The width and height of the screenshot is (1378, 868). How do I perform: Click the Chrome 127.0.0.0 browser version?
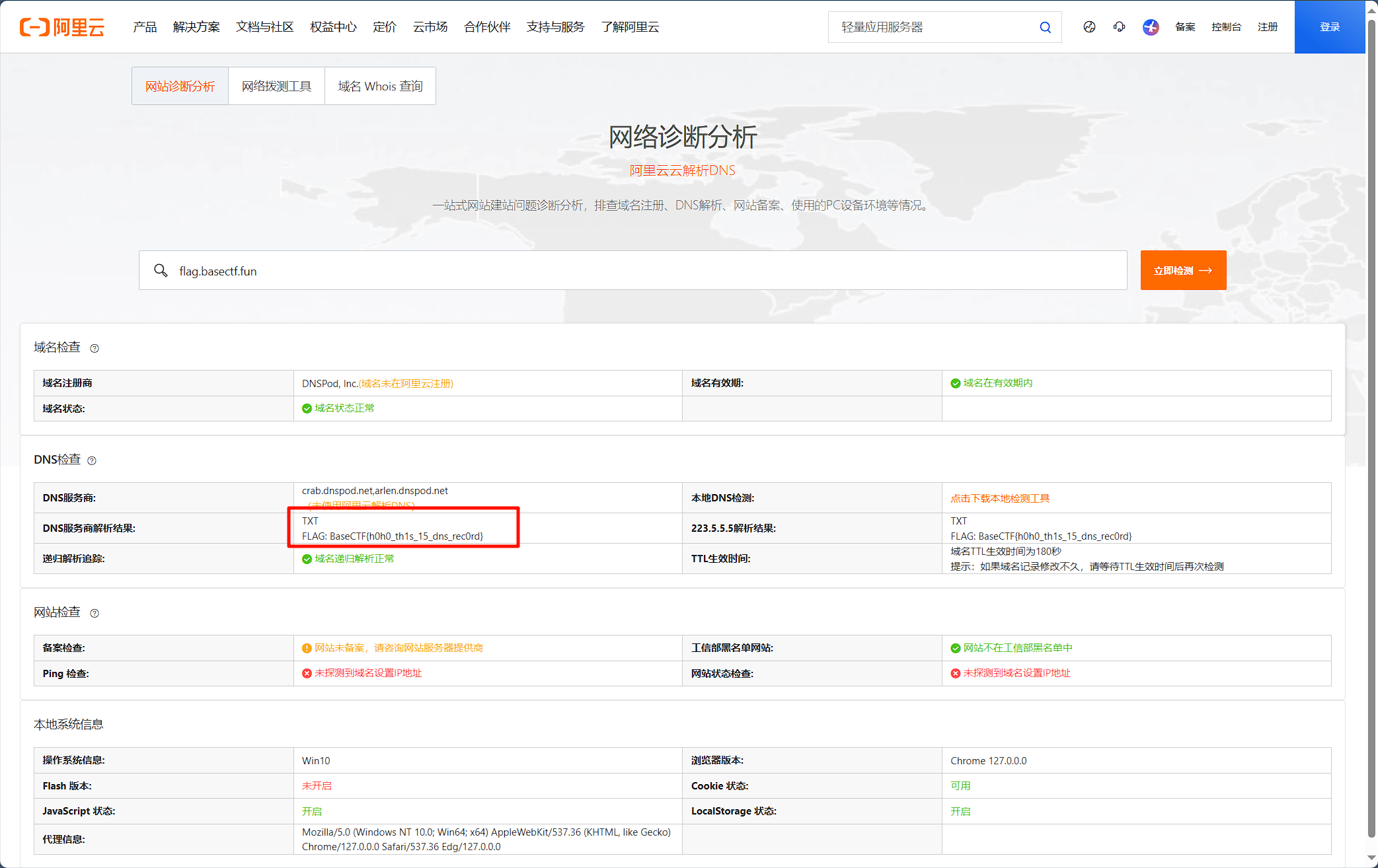pos(989,760)
